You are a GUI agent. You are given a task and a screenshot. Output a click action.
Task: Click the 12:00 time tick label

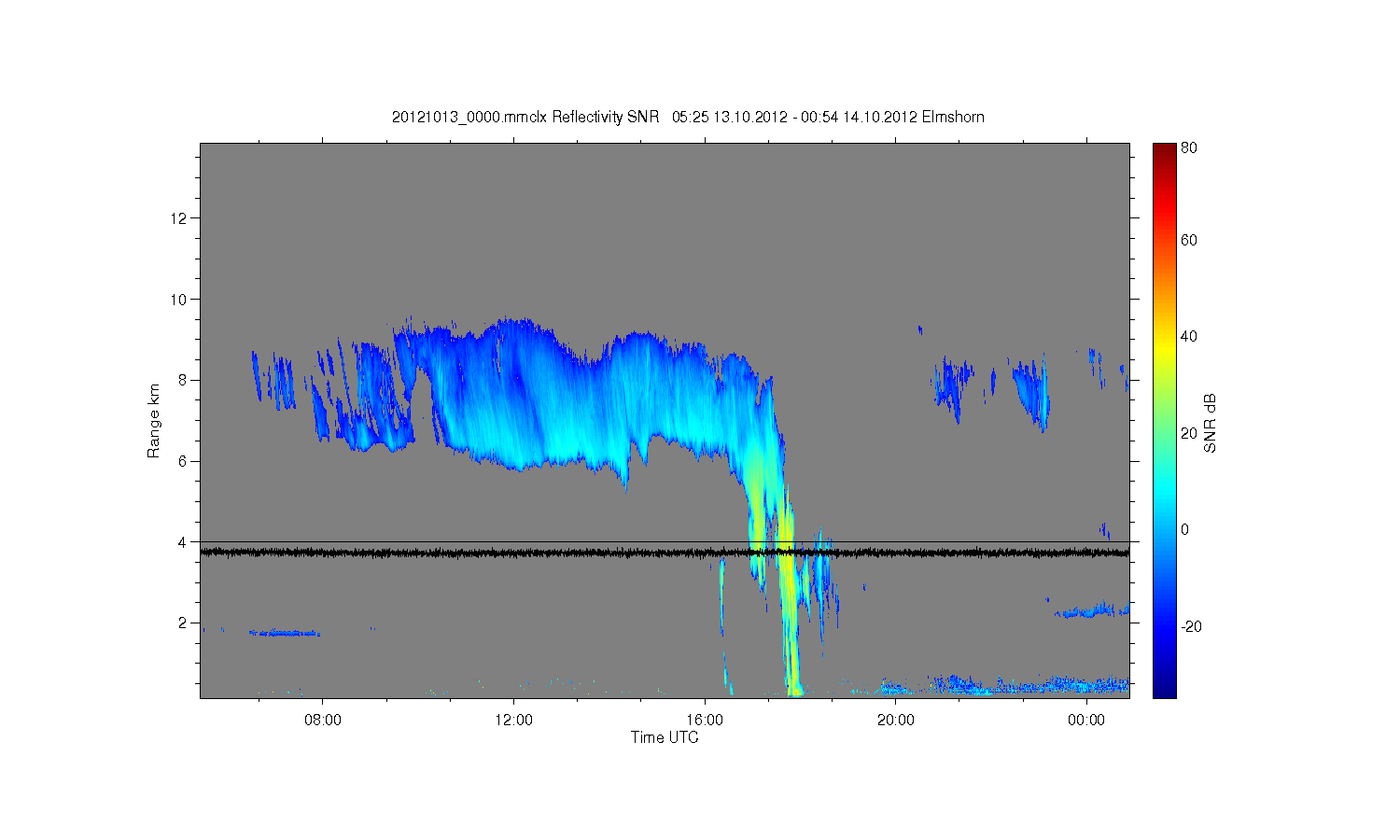pyautogui.click(x=514, y=721)
